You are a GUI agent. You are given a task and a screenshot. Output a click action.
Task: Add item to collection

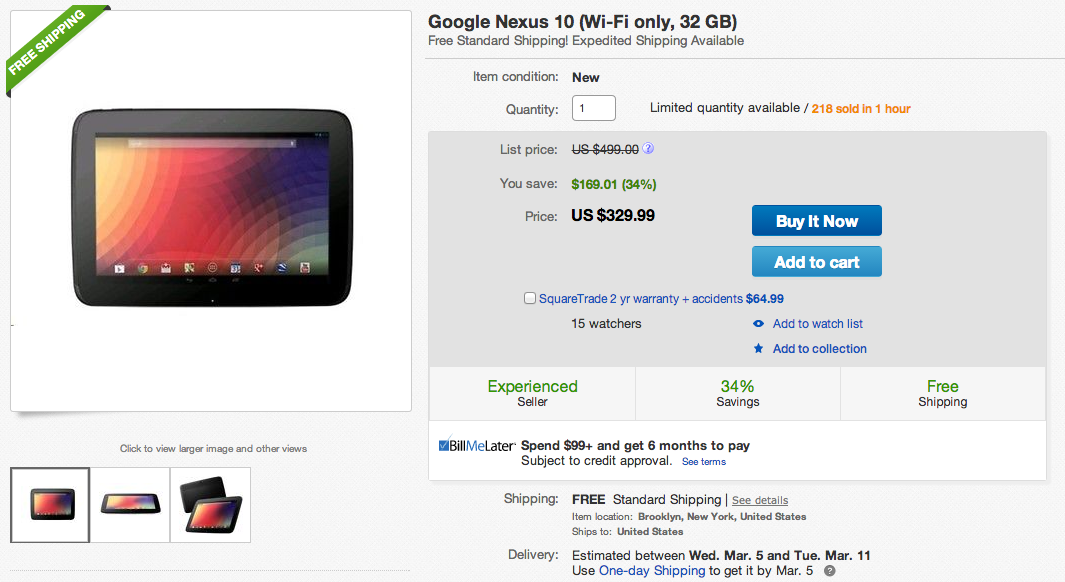pos(819,349)
